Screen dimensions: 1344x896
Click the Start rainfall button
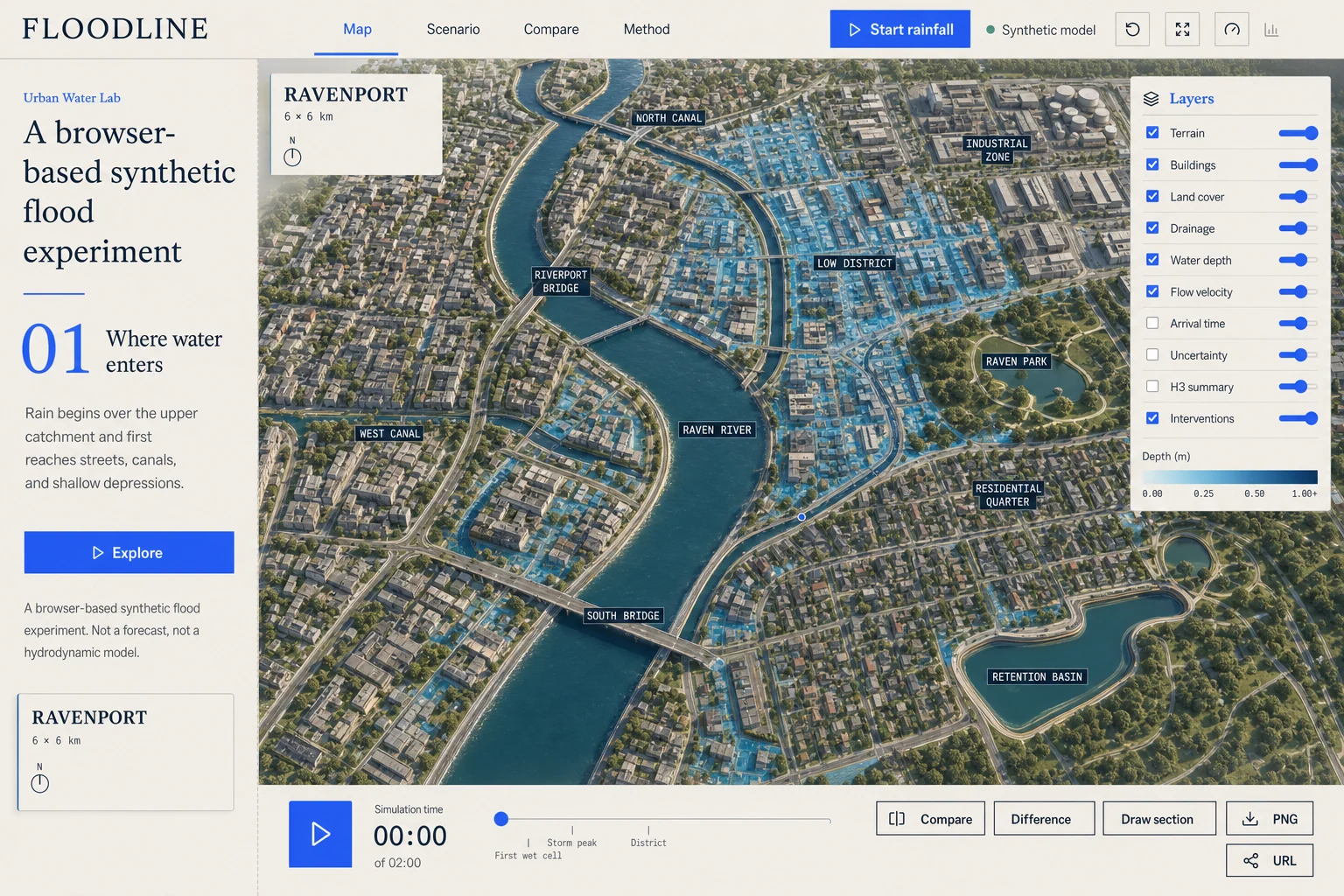(x=900, y=29)
